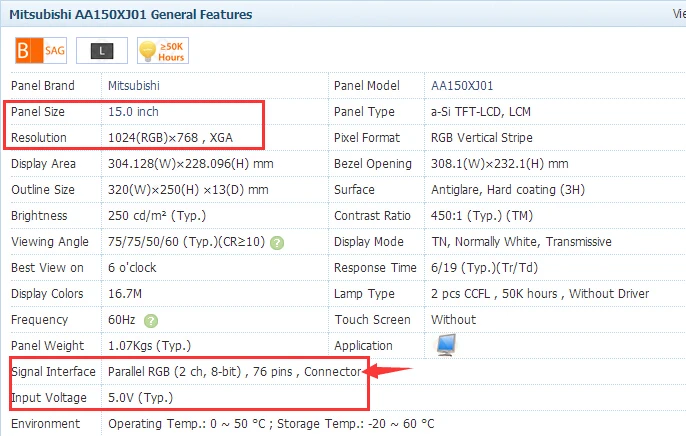The height and width of the screenshot is (436, 686).
Task: Select the 250 cd/m² (Typ.) brightness value
Action: tap(157, 216)
